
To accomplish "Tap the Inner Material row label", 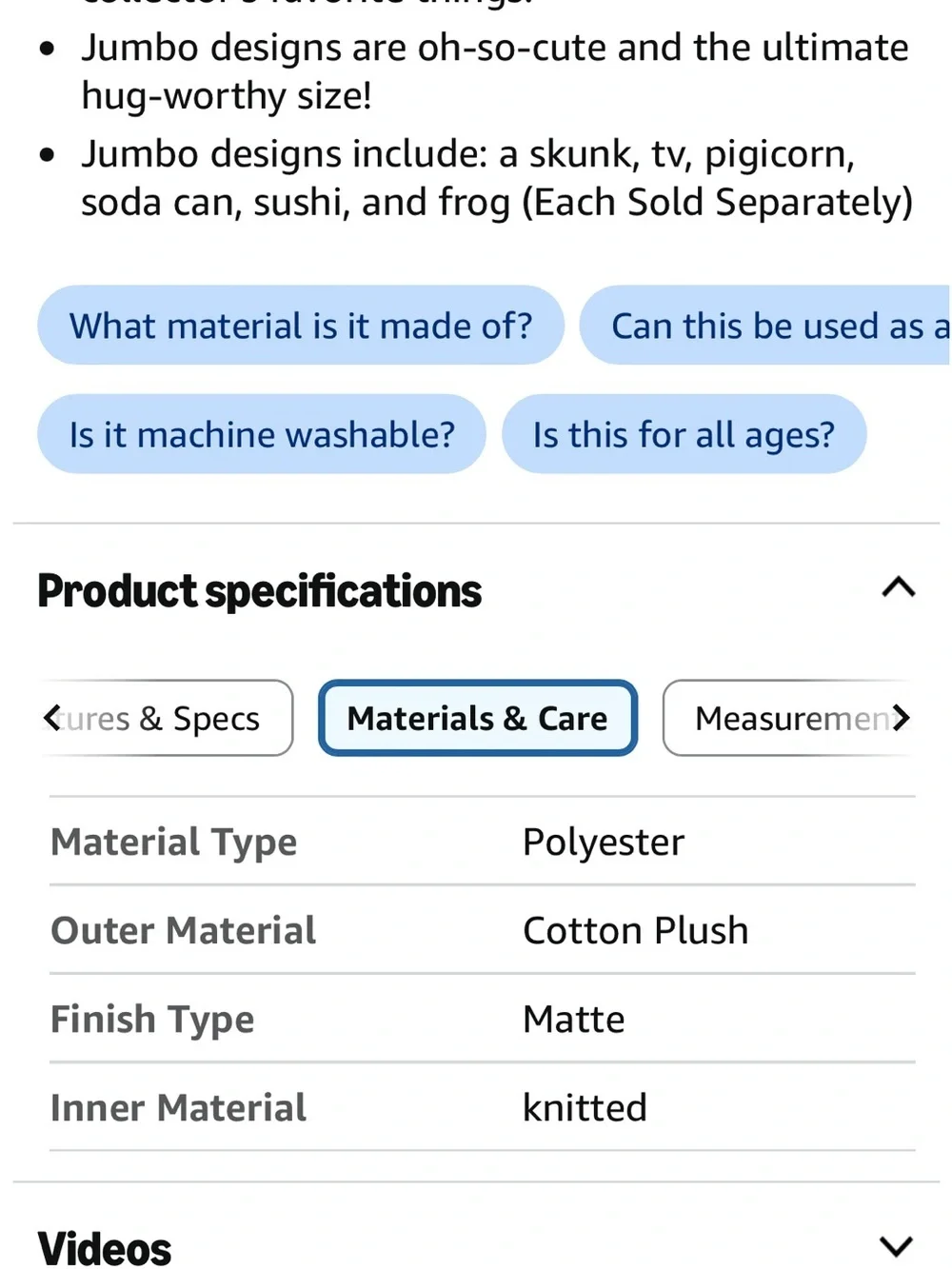I will [x=178, y=1107].
